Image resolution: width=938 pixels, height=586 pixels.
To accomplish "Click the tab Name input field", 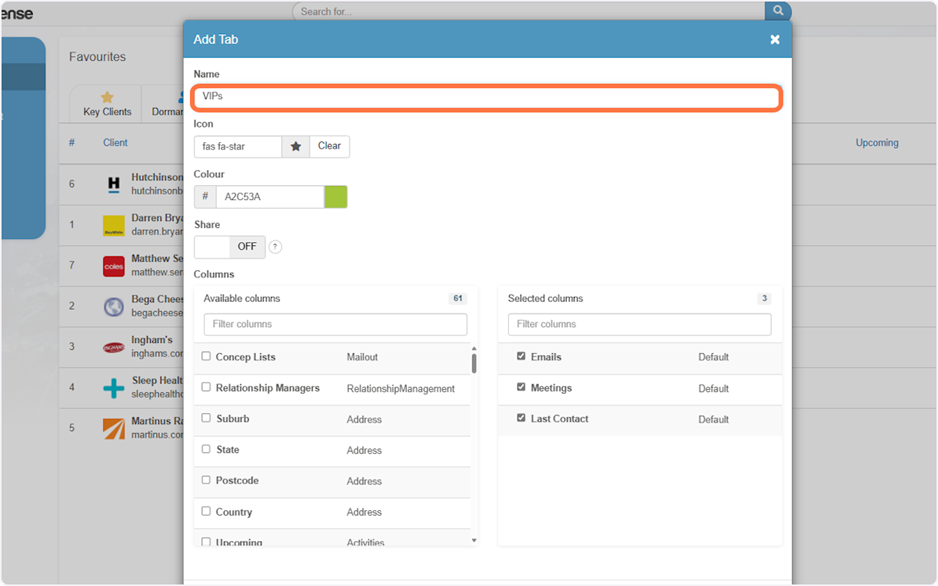I will 486,97.
